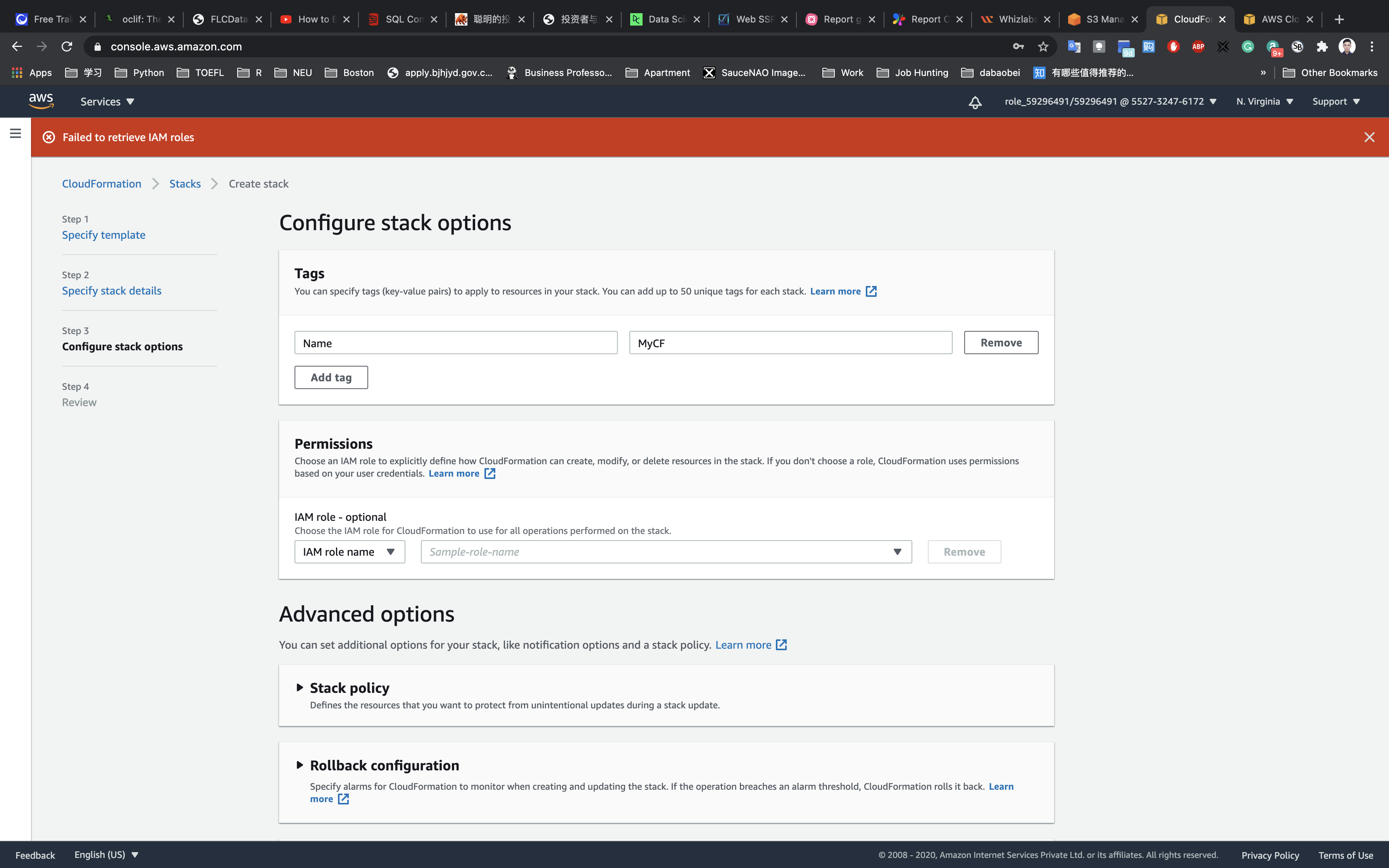Dismiss the Failed to retrieve IAM roles banner
The image size is (1389, 868).
[1369, 137]
